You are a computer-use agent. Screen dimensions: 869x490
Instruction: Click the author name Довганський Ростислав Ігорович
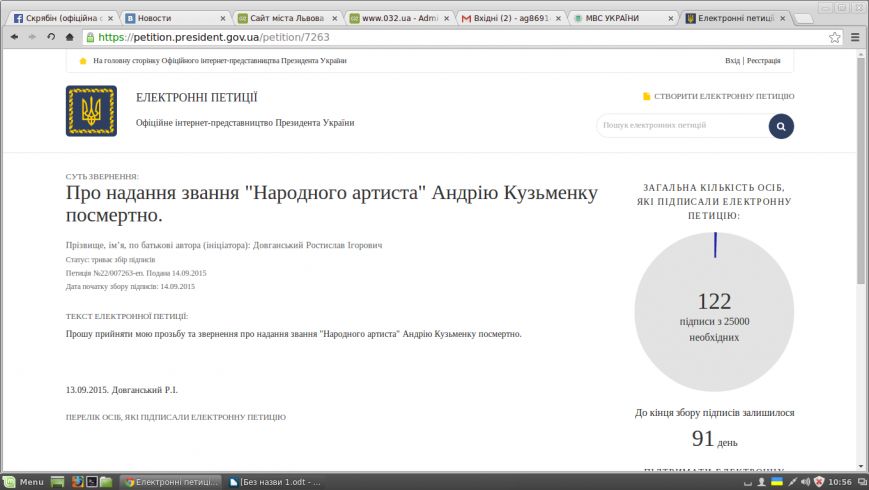318,245
